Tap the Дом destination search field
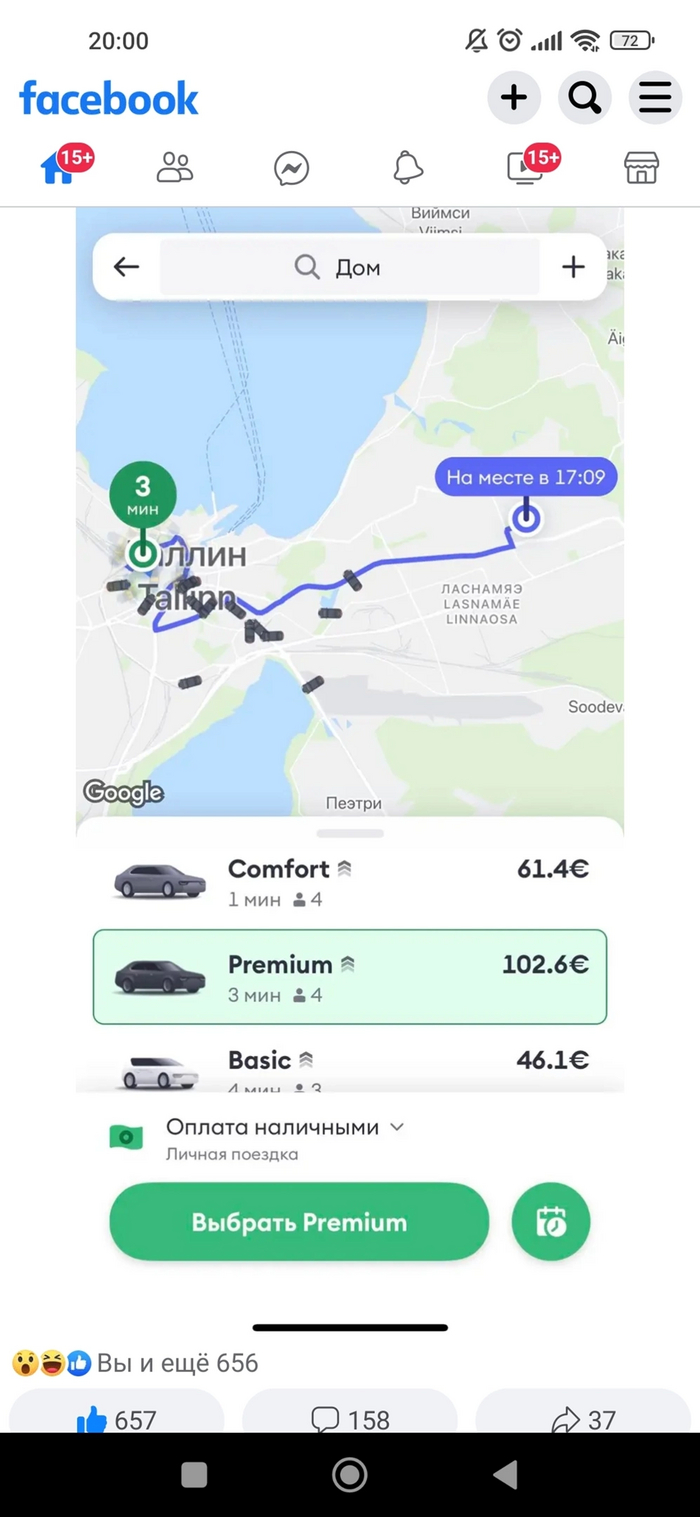Image resolution: width=700 pixels, height=1517 pixels. (350, 267)
